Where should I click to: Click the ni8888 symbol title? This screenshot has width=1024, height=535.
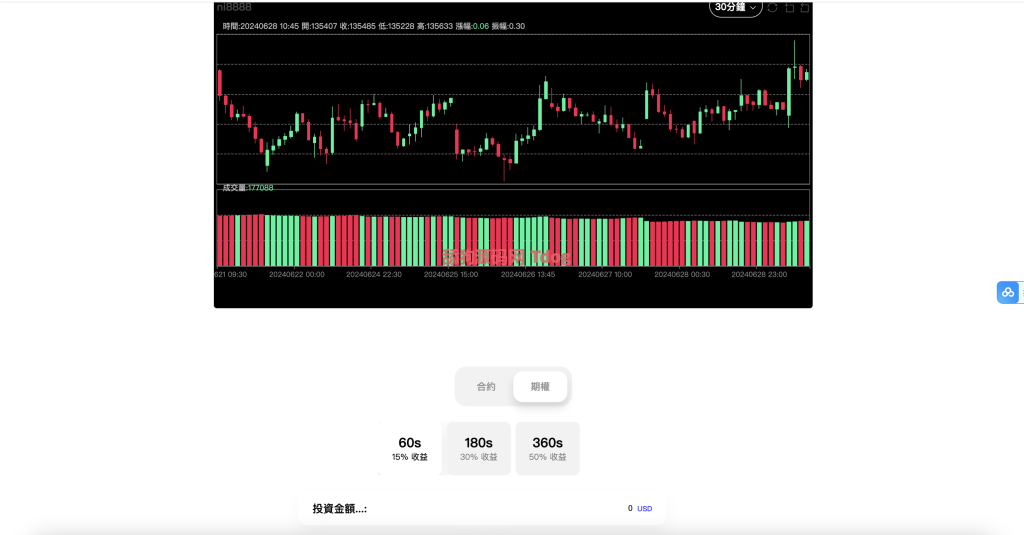(234, 7)
